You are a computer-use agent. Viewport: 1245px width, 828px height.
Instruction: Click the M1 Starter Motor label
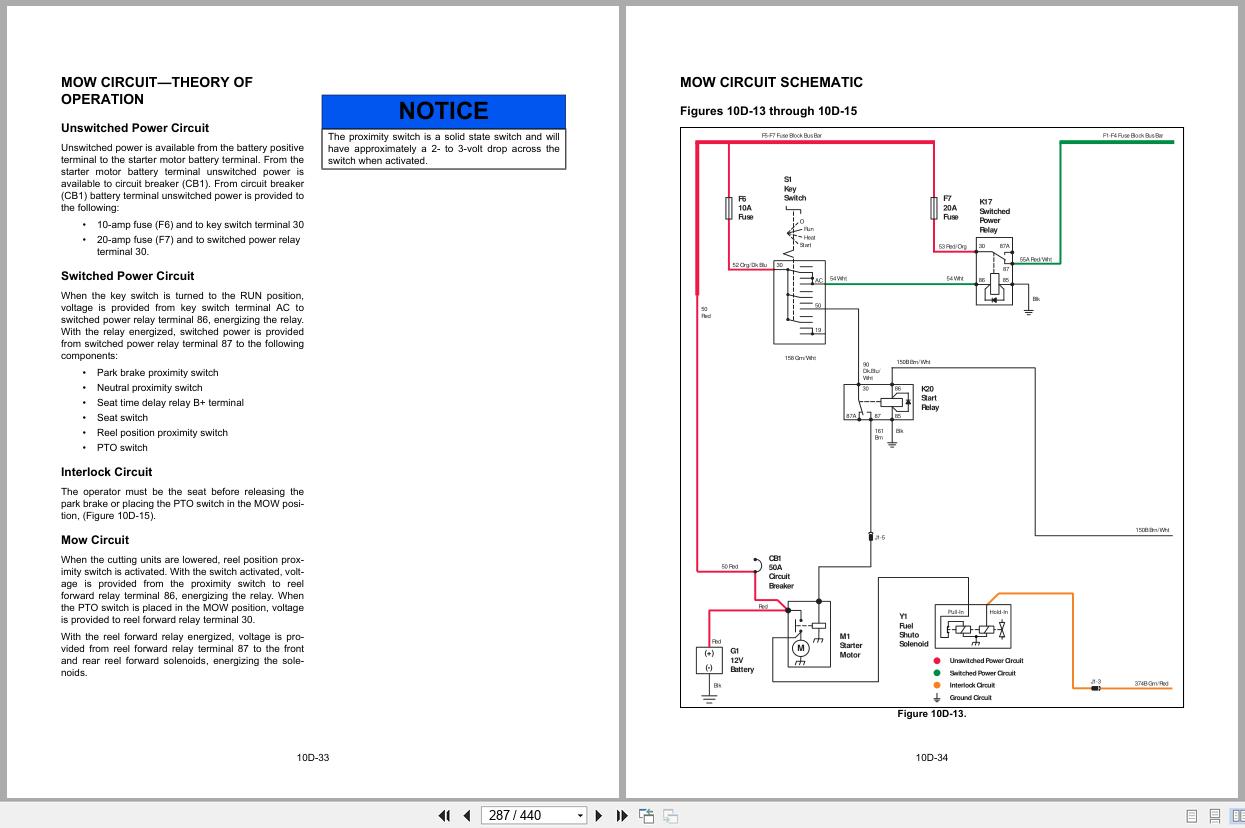[850, 645]
